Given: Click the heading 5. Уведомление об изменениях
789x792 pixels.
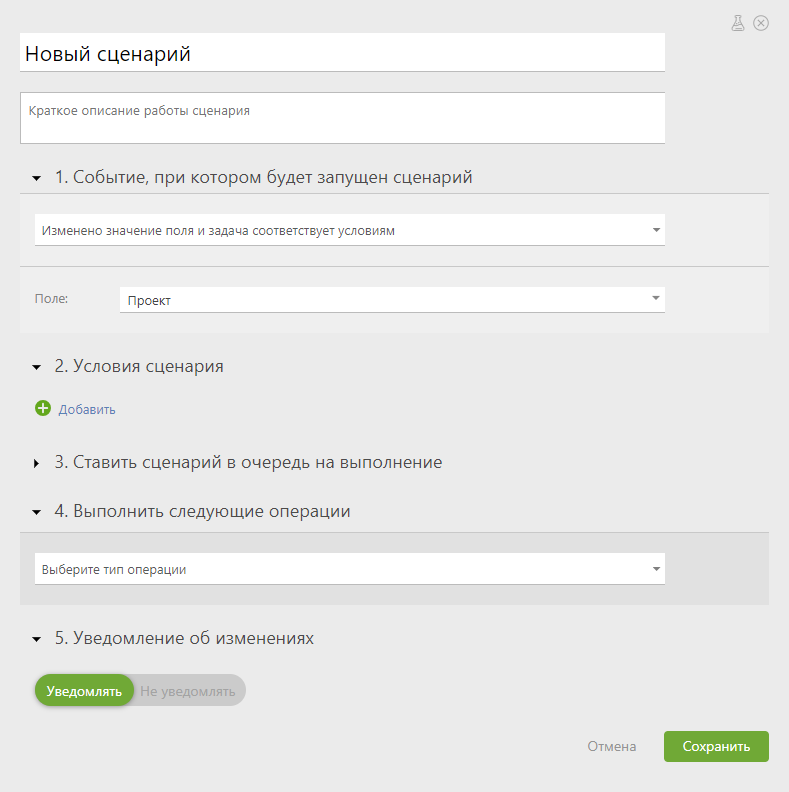Looking at the screenshot, I should pyautogui.click(x=184, y=638).
